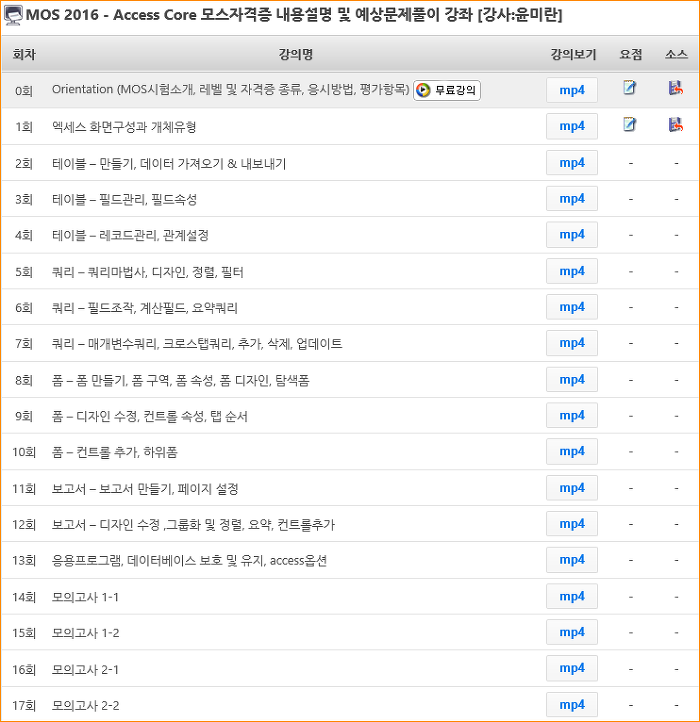This screenshot has width=700, height=722.
Task: Click the 회차 column header
Action: (24, 54)
